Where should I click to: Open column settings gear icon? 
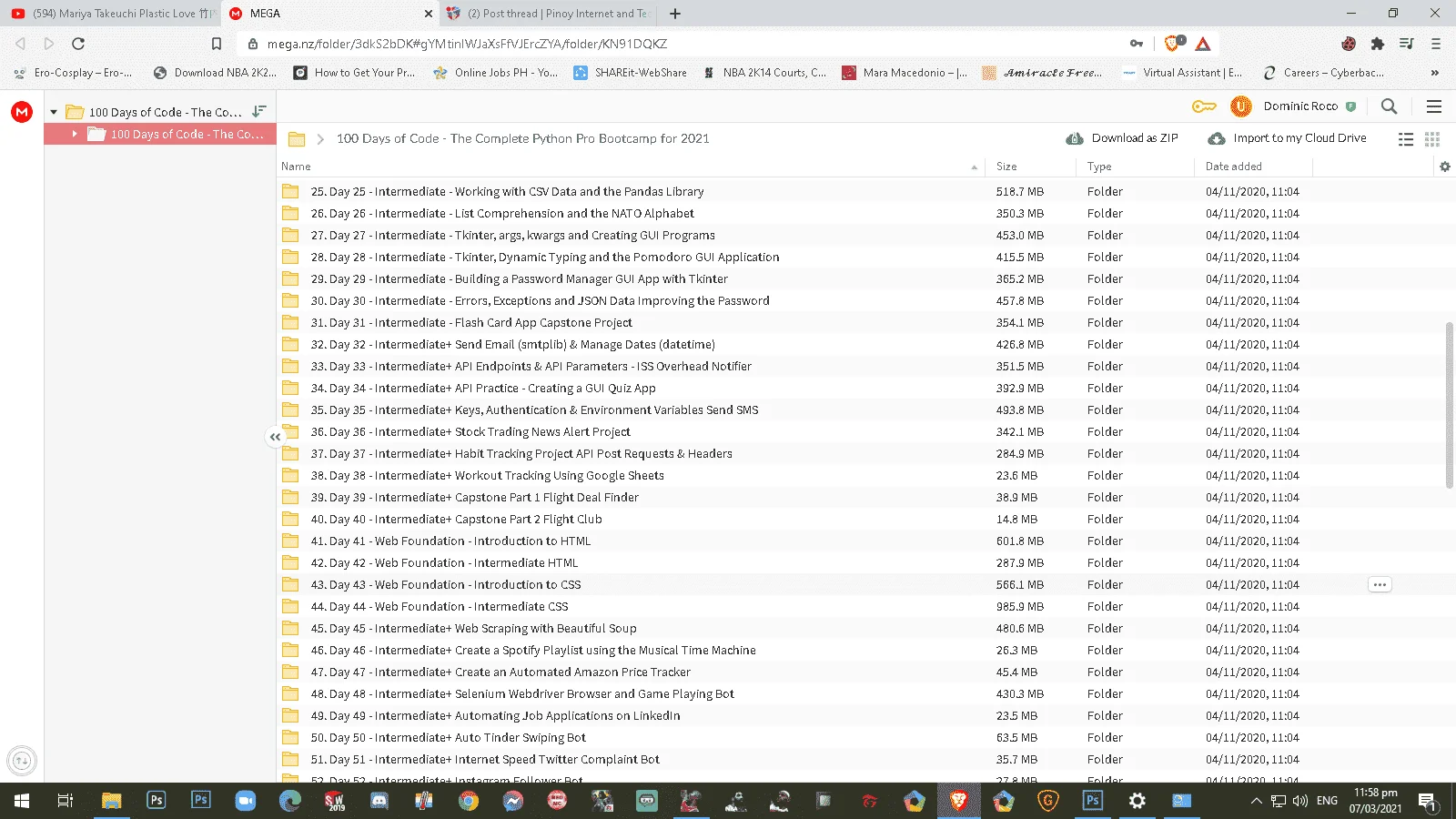pos(1445,167)
